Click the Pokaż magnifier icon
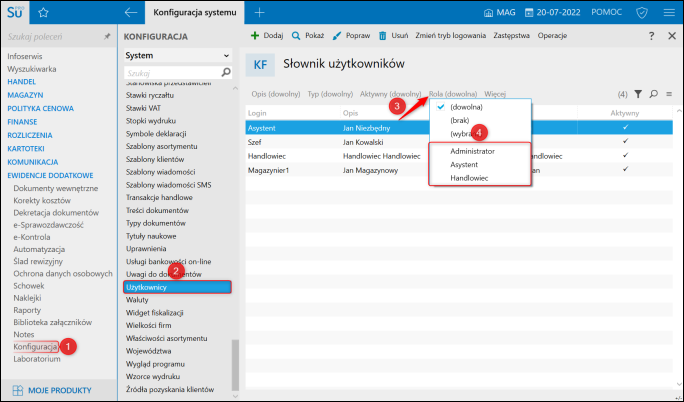 [x=296, y=36]
